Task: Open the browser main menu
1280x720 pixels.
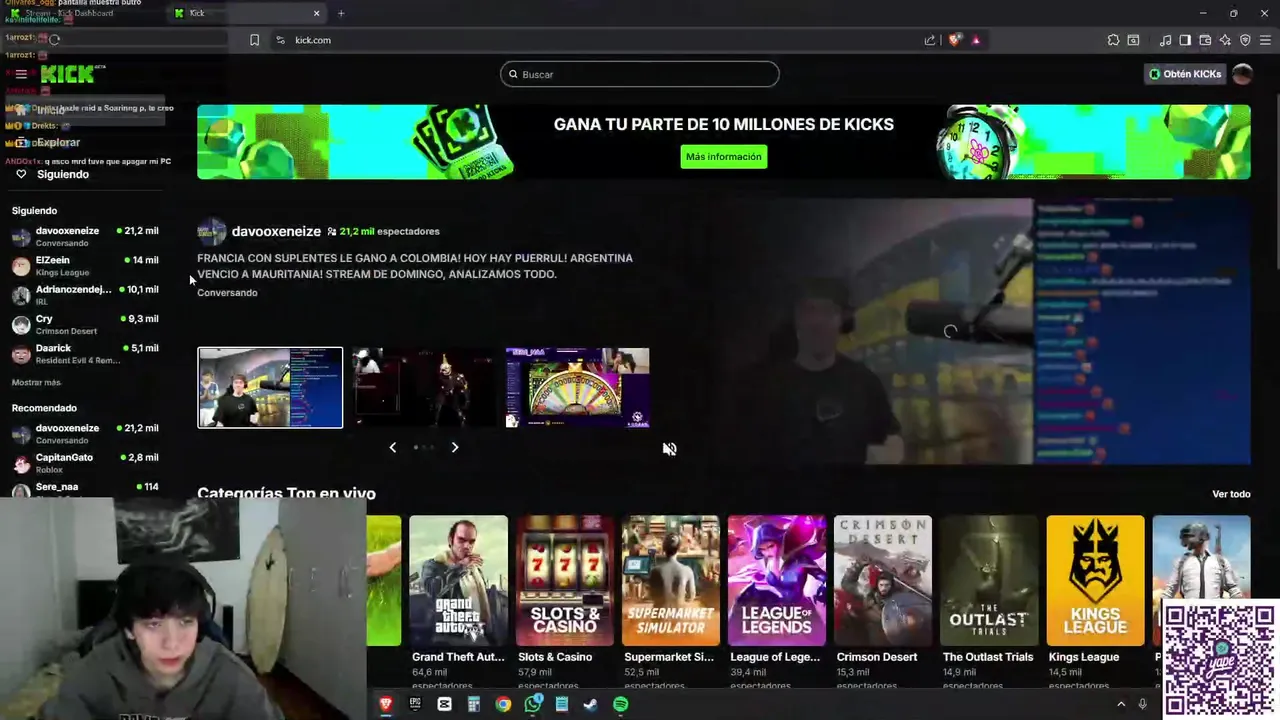Action: [1265, 40]
